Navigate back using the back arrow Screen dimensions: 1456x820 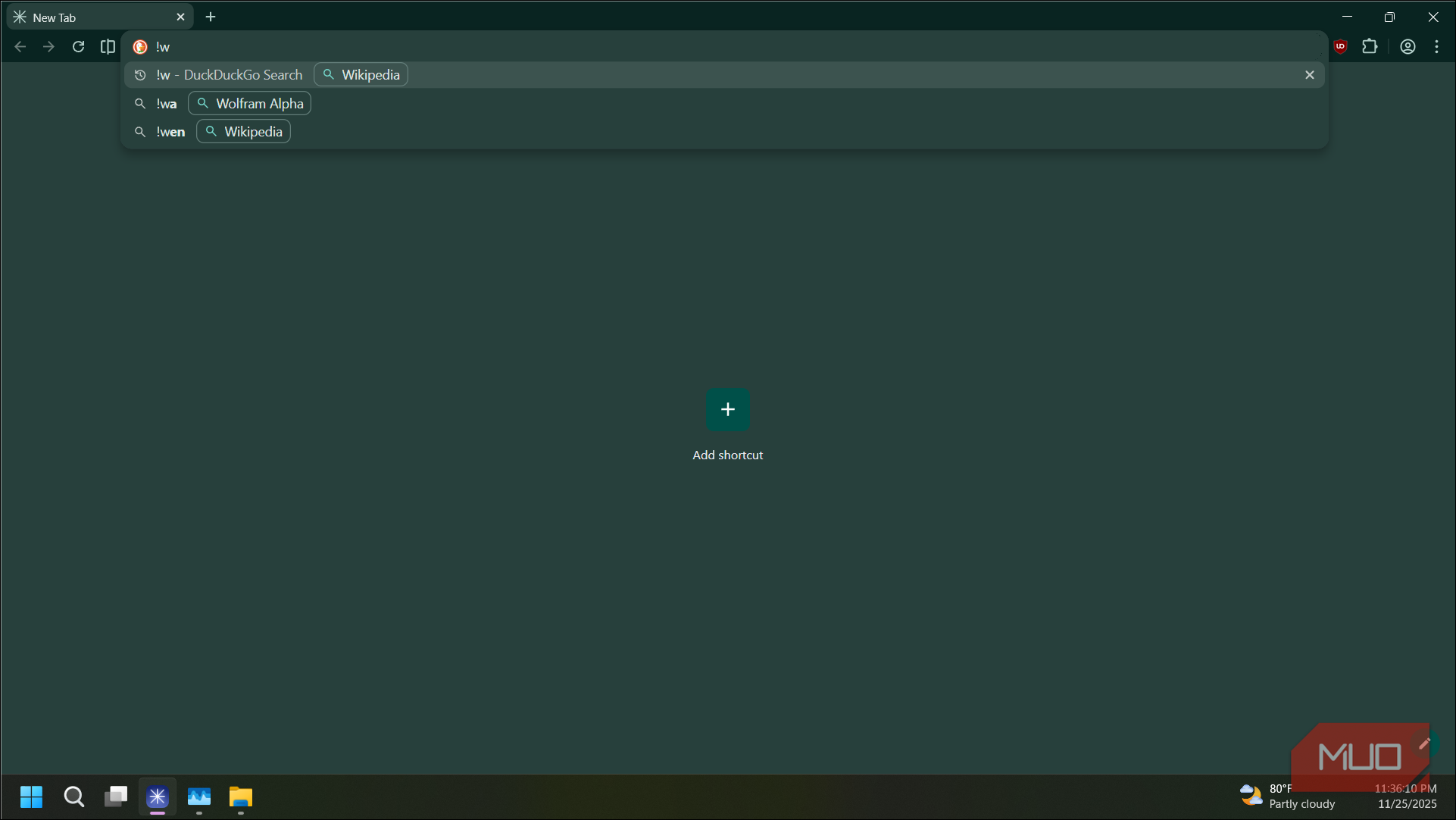point(20,46)
